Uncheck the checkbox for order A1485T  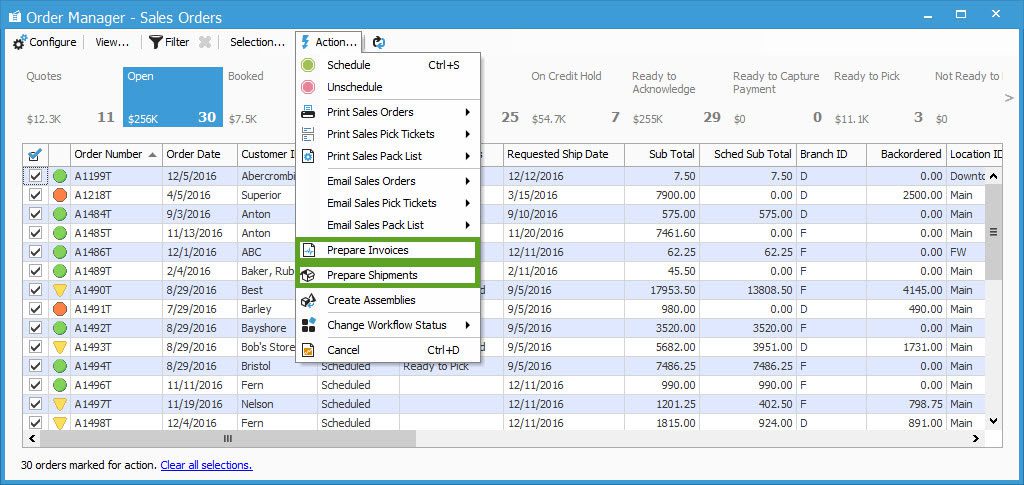coord(35,233)
